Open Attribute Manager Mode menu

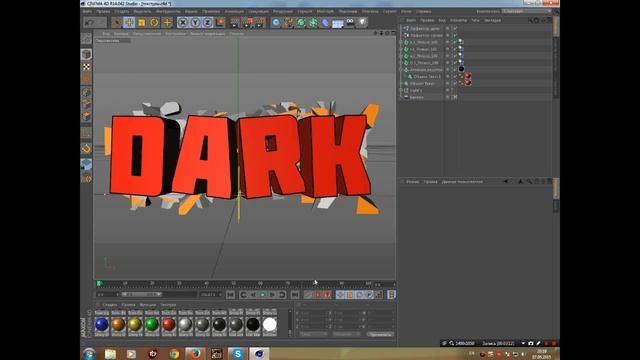click(413, 182)
